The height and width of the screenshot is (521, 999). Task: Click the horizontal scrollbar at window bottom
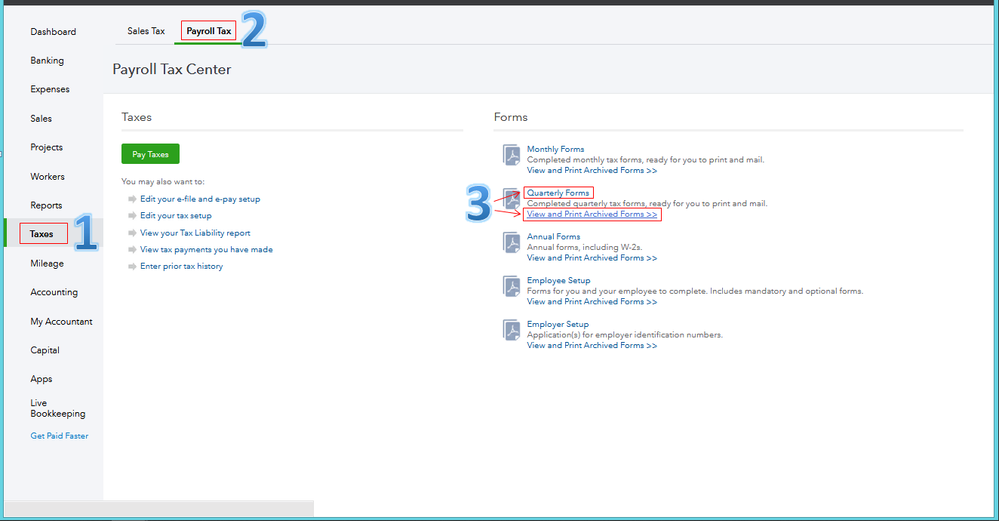159,508
